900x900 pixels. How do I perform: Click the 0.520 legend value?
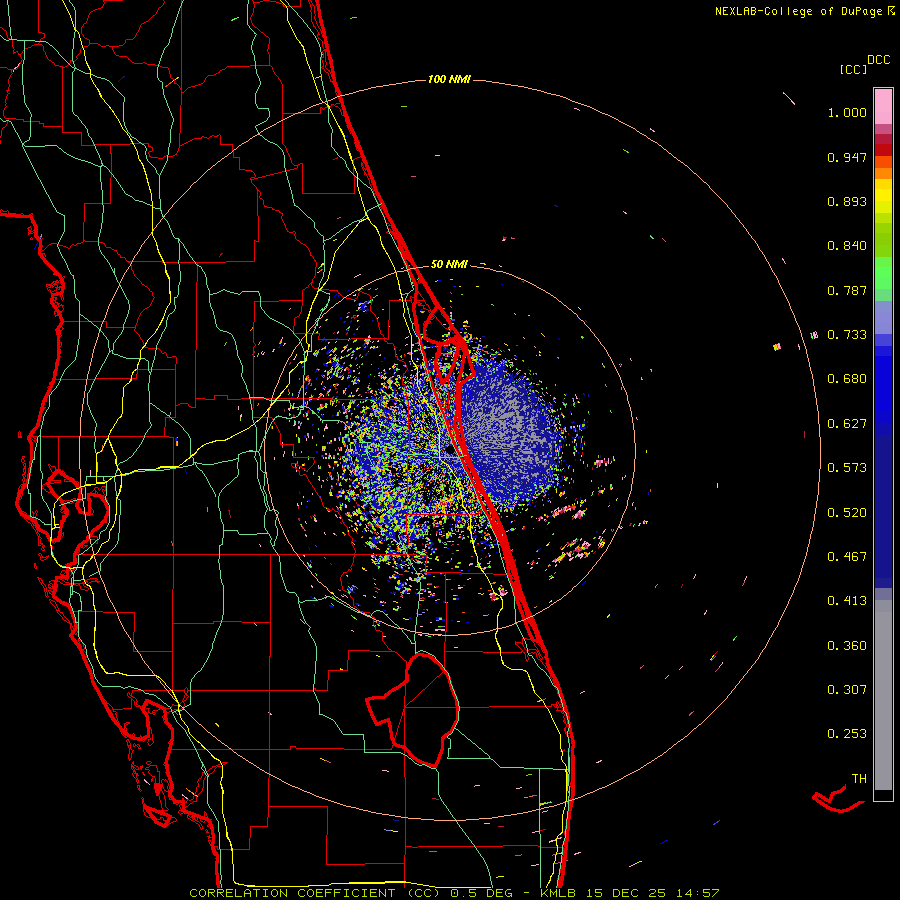coord(847,513)
